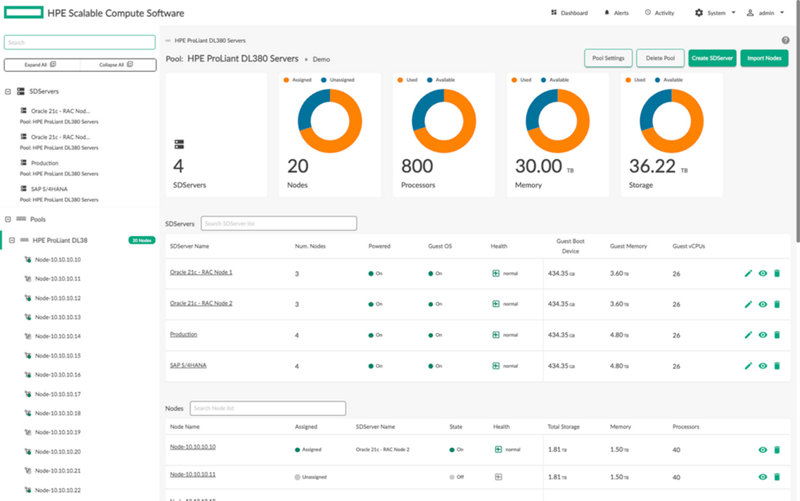This screenshot has height=501, width=800.
Task: Collapse the Pools tree section
Action: click(x=8, y=219)
